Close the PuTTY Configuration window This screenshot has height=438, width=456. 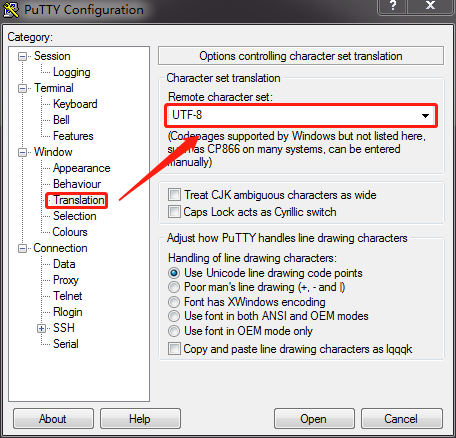(x=431, y=6)
